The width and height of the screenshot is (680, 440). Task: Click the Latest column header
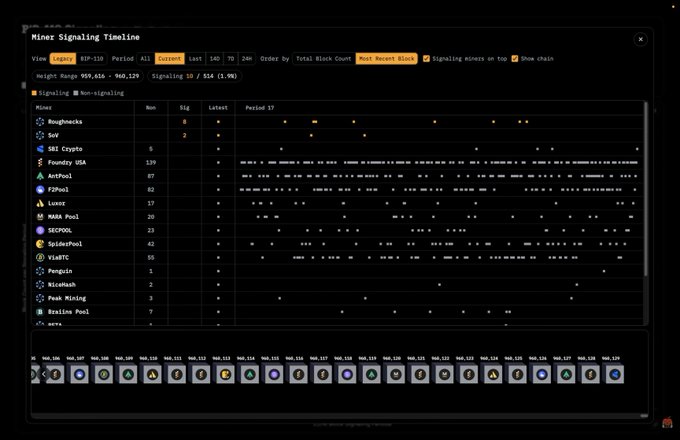click(218, 108)
